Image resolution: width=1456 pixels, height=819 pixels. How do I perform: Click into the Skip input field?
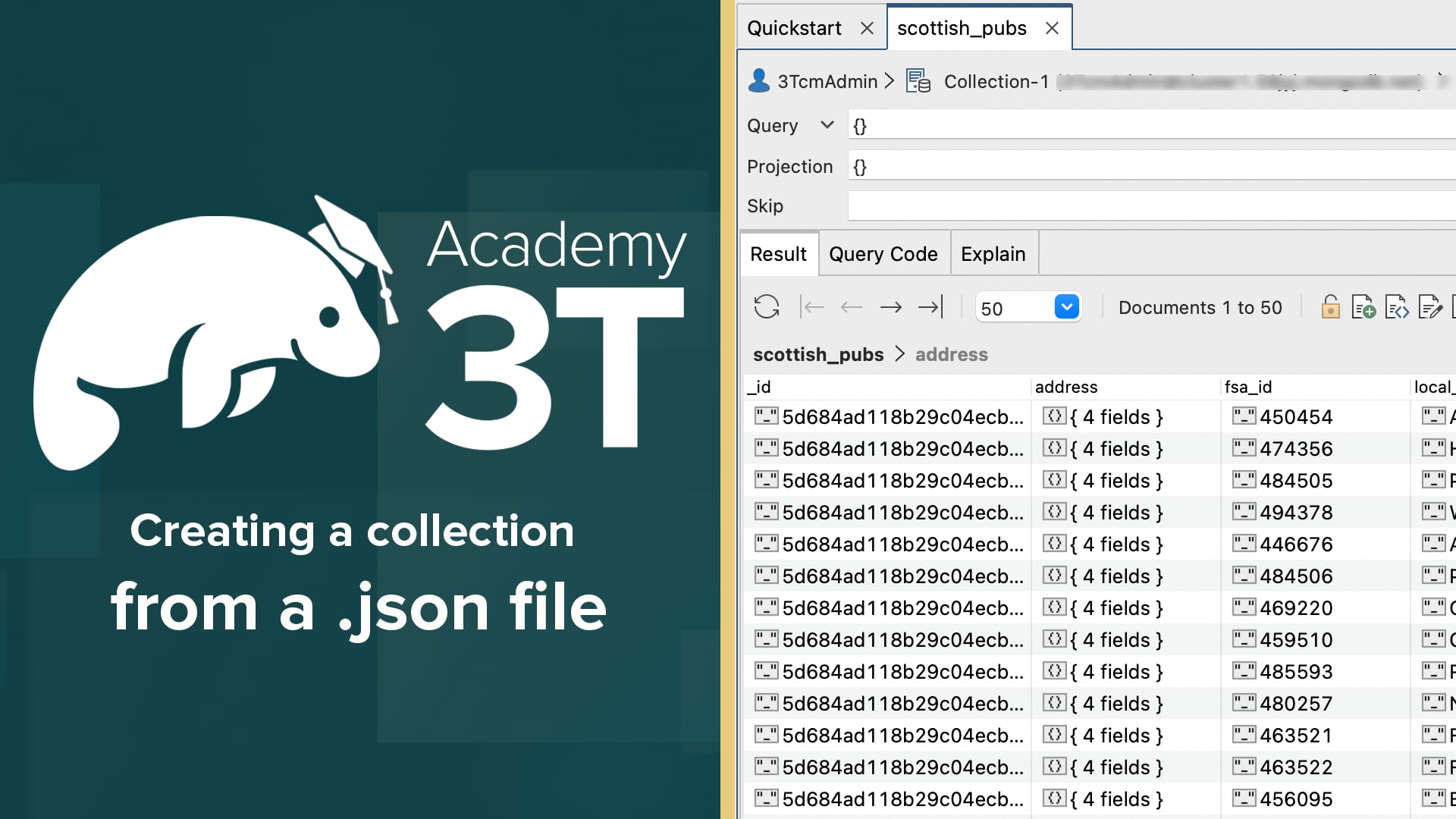pyautogui.click(x=1151, y=205)
